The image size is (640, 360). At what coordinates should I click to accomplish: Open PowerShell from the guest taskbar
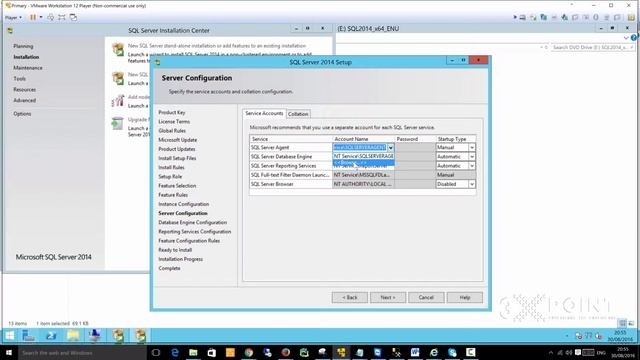click(x=51, y=336)
